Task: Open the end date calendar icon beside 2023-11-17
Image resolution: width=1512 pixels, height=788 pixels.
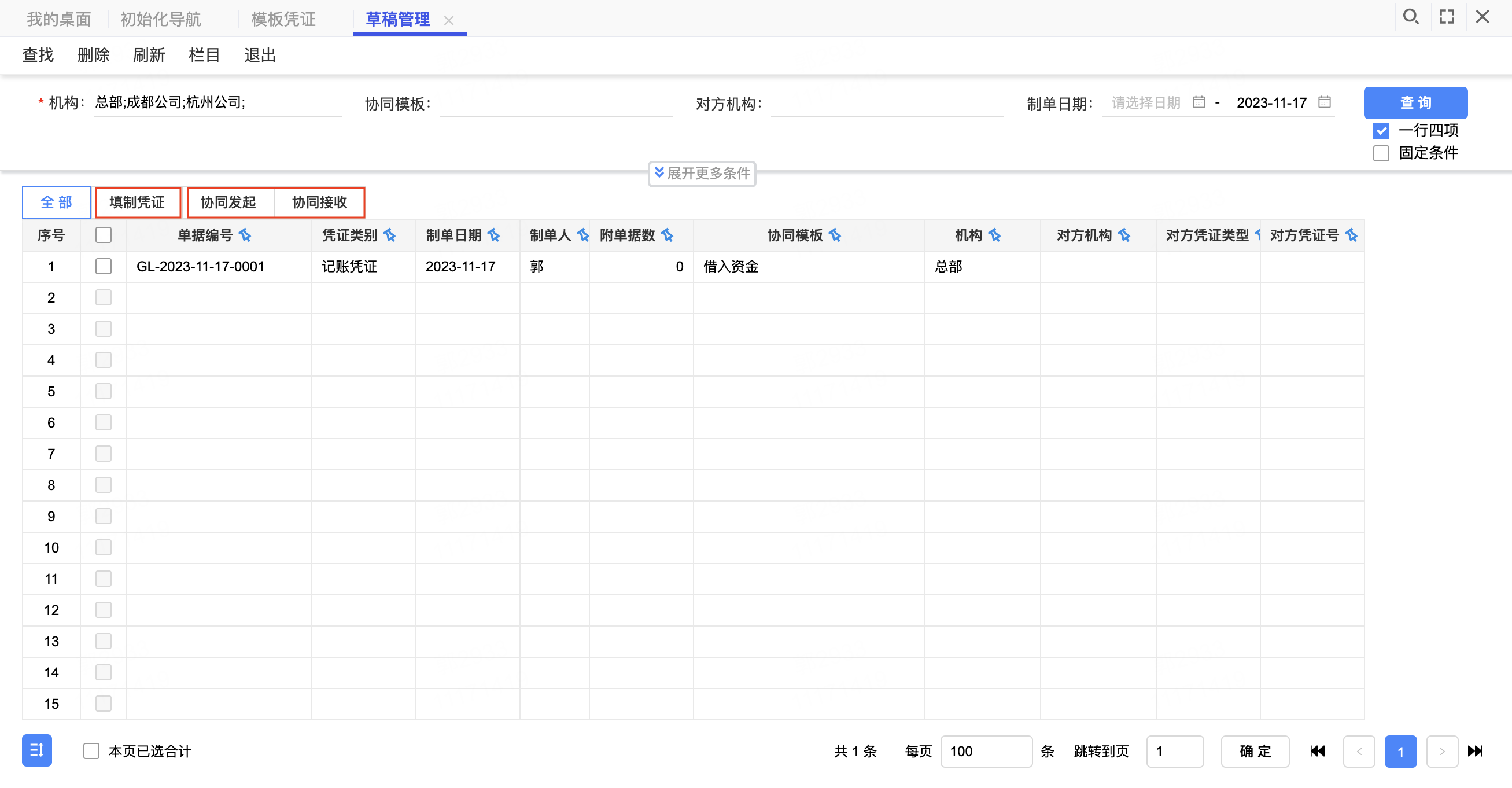Action: pyautogui.click(x=1324, y=102)
